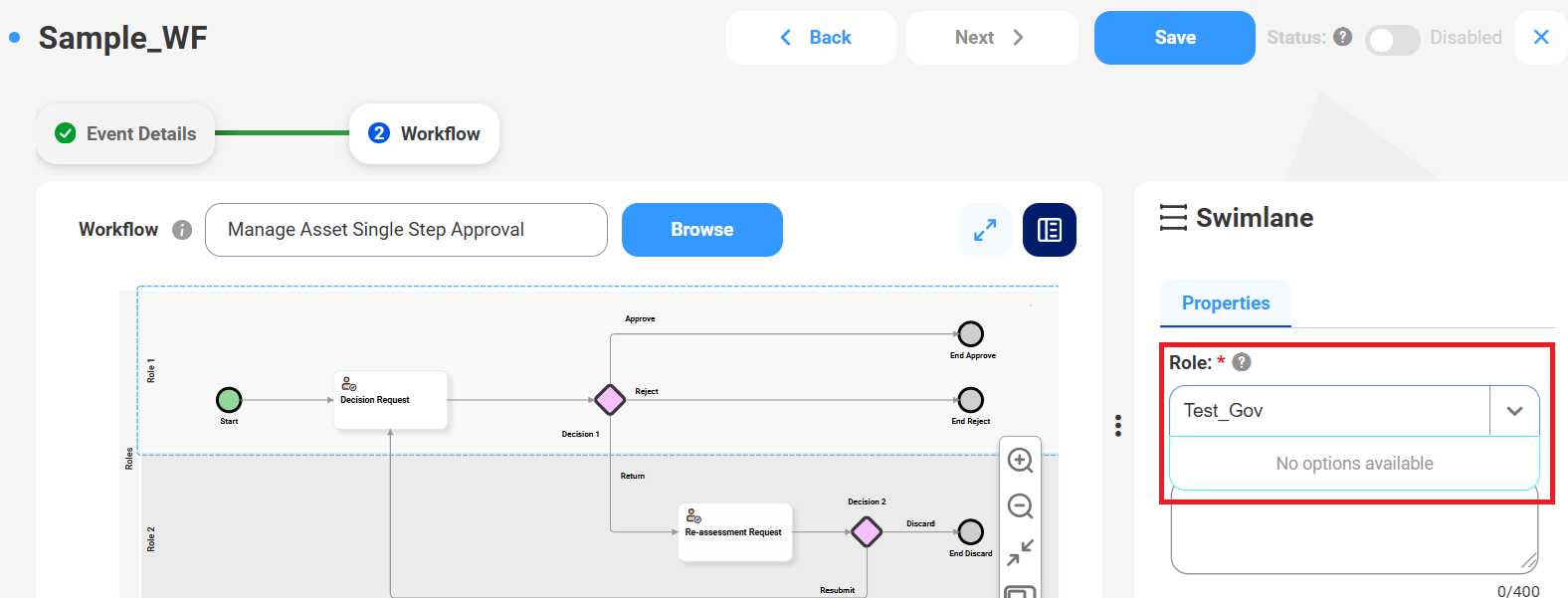Click the Swimlane panel header icon
This screenshot has height=598, width=1568.
(1174, 217)
